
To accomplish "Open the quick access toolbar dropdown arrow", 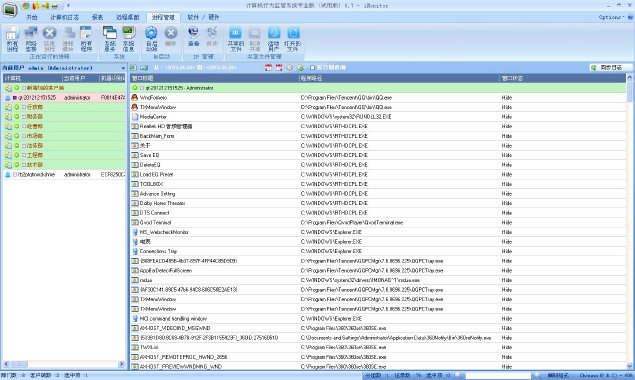I will [x=68, y=6].
